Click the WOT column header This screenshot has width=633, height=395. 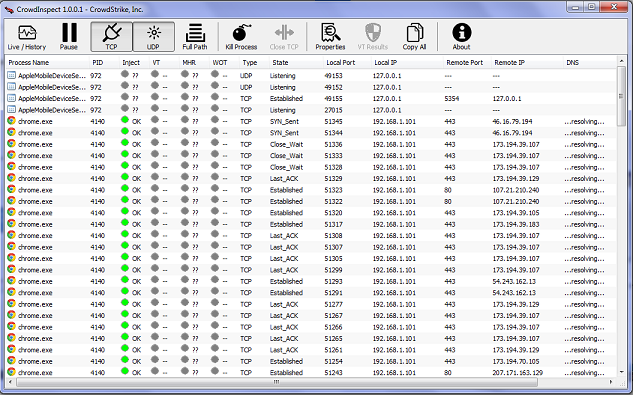pos(224,63)
